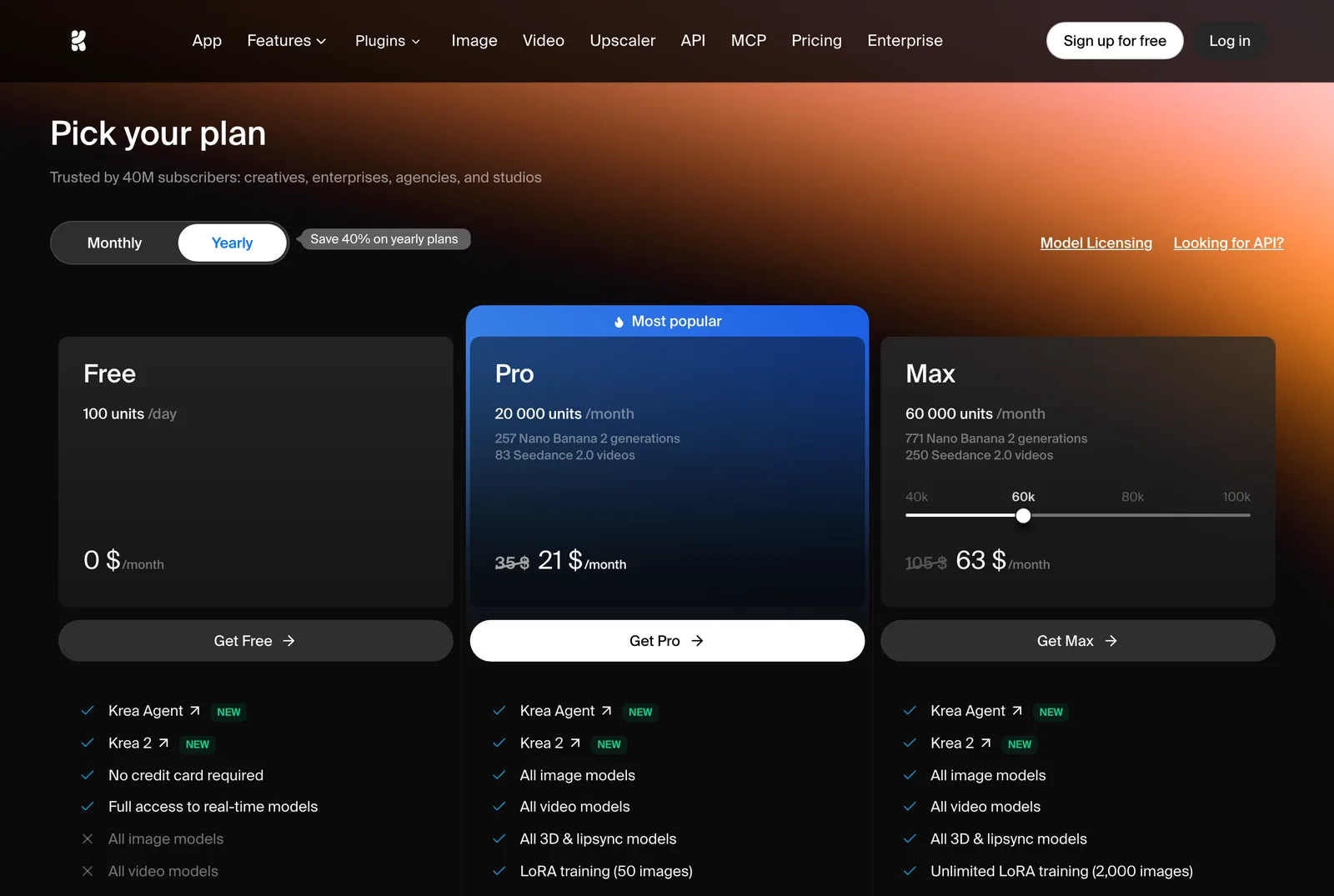Screen dimensions: 1334x896
Task: Open the Image nav item
Action: (474, 41)
